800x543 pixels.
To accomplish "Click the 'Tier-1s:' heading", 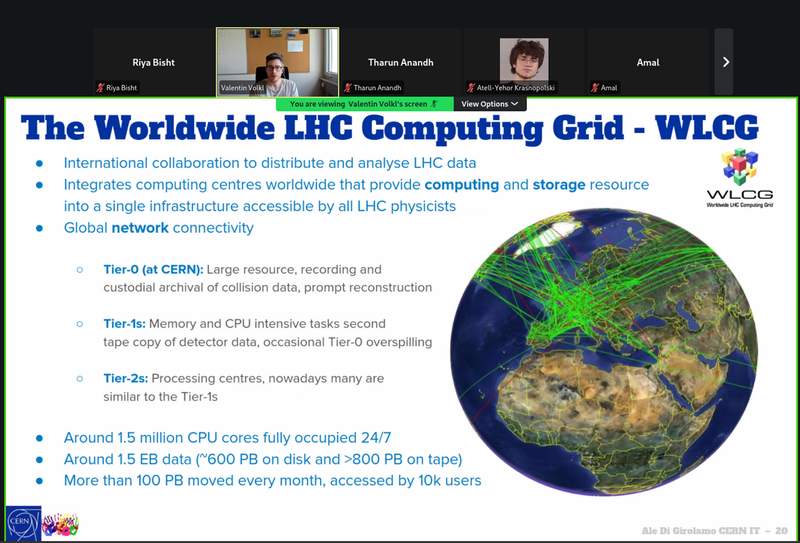I will pos(124,324).
